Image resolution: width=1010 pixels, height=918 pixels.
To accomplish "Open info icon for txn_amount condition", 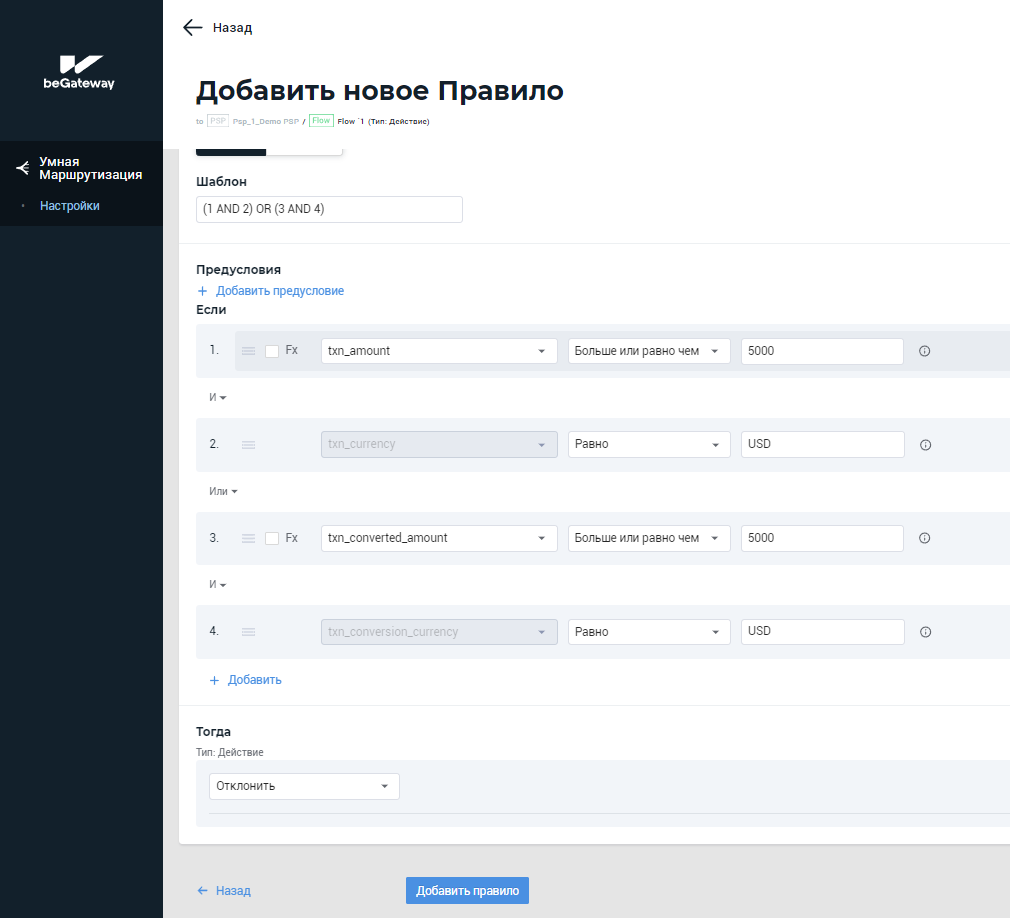I will point(925,351).
